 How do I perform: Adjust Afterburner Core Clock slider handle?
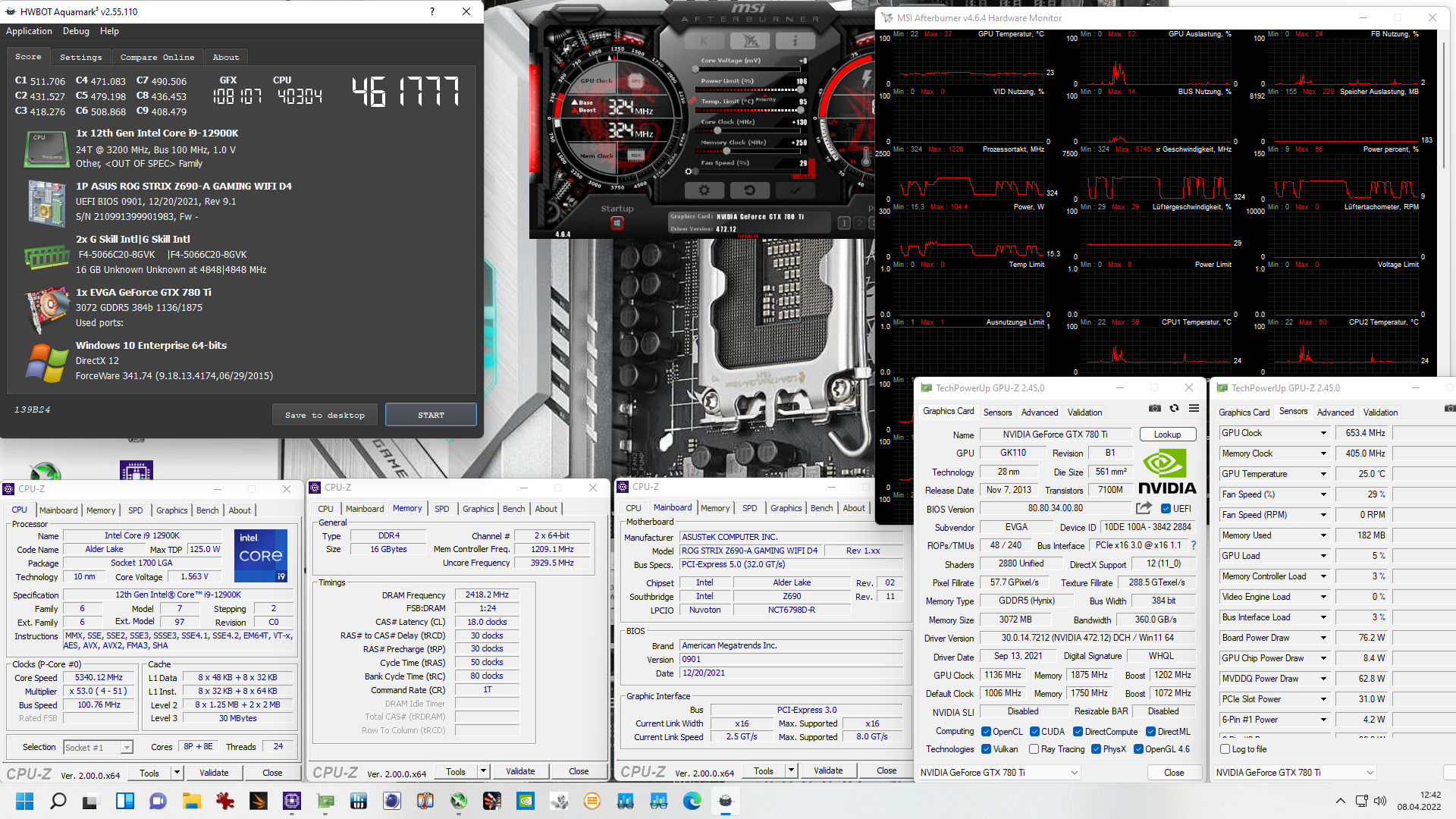[x=717, y=130]
